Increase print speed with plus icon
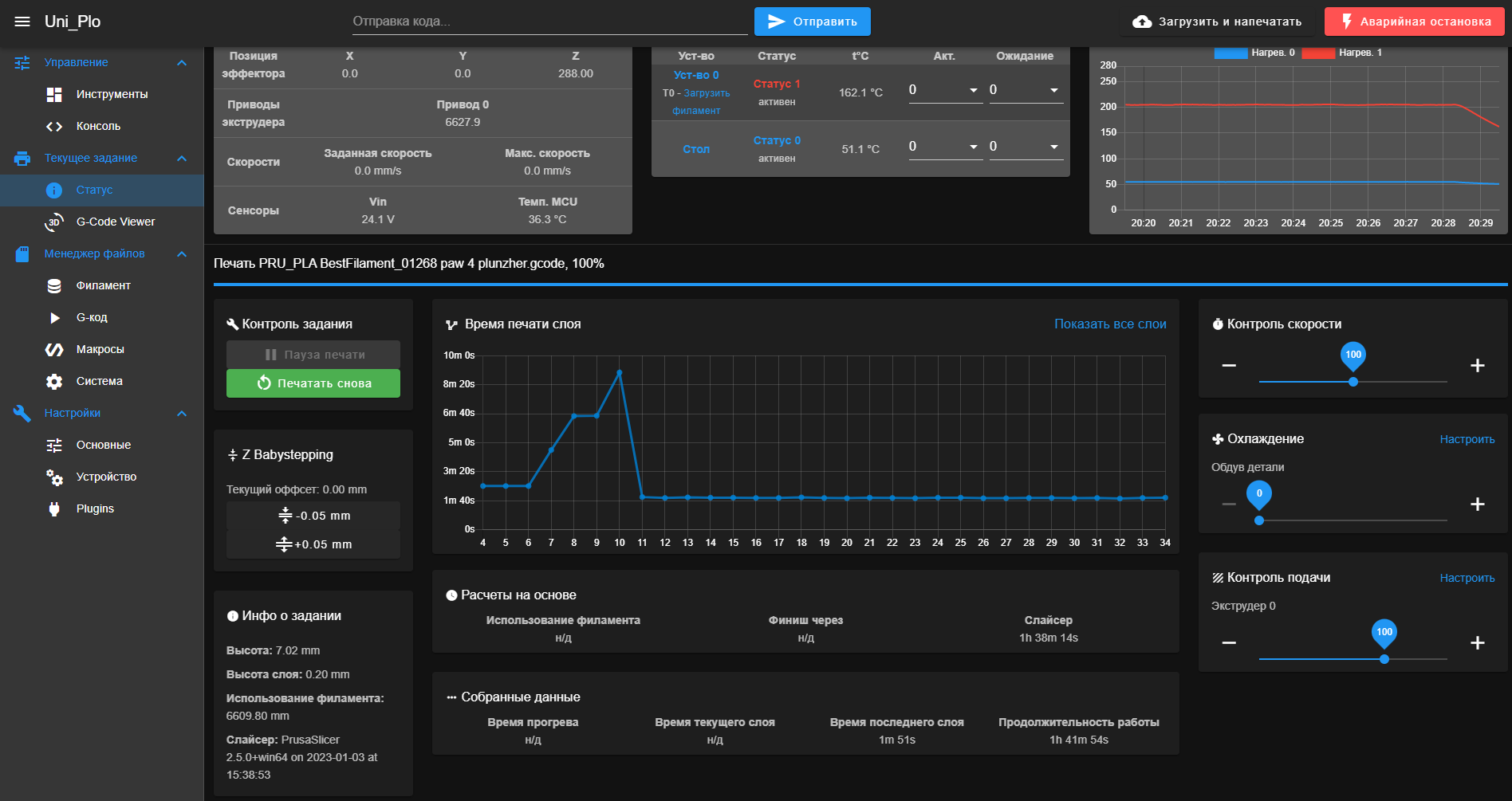Image resolution: width=1512 pixels, height=801 pixels. (x=1478, y=365)
